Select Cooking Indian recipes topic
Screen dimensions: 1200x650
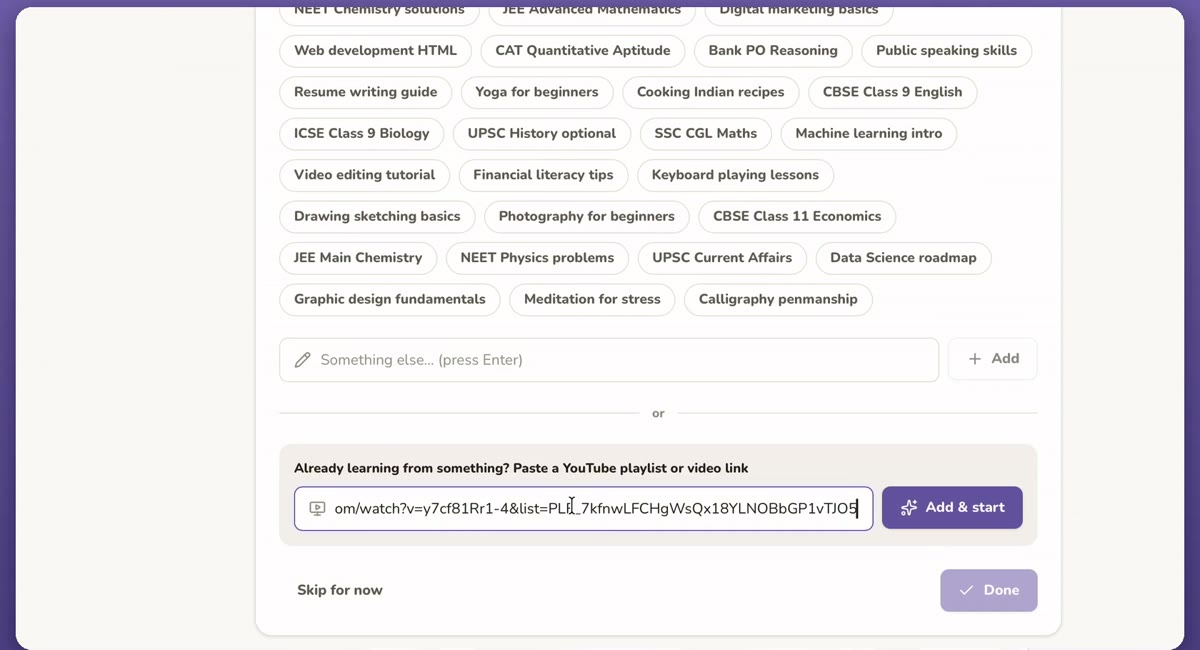(x=711, y=92)
